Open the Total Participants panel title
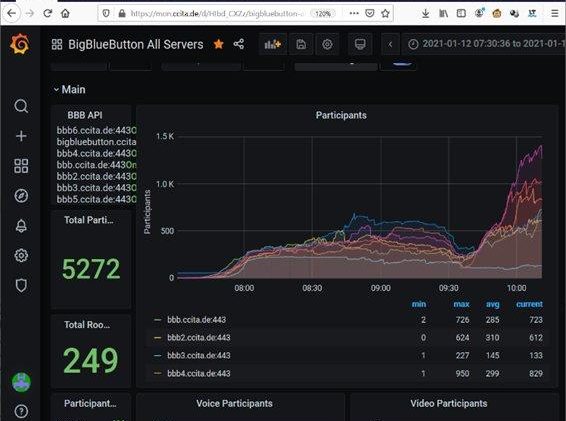Screen dimensions: 566x421 click(89, 220)
